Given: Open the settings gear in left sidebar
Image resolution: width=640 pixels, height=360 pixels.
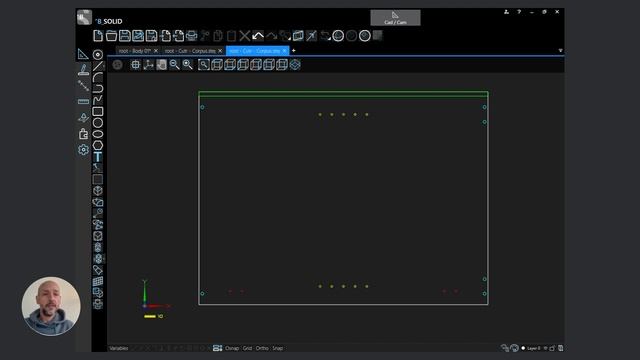Looking at the screenshot, I should (83, 150).
